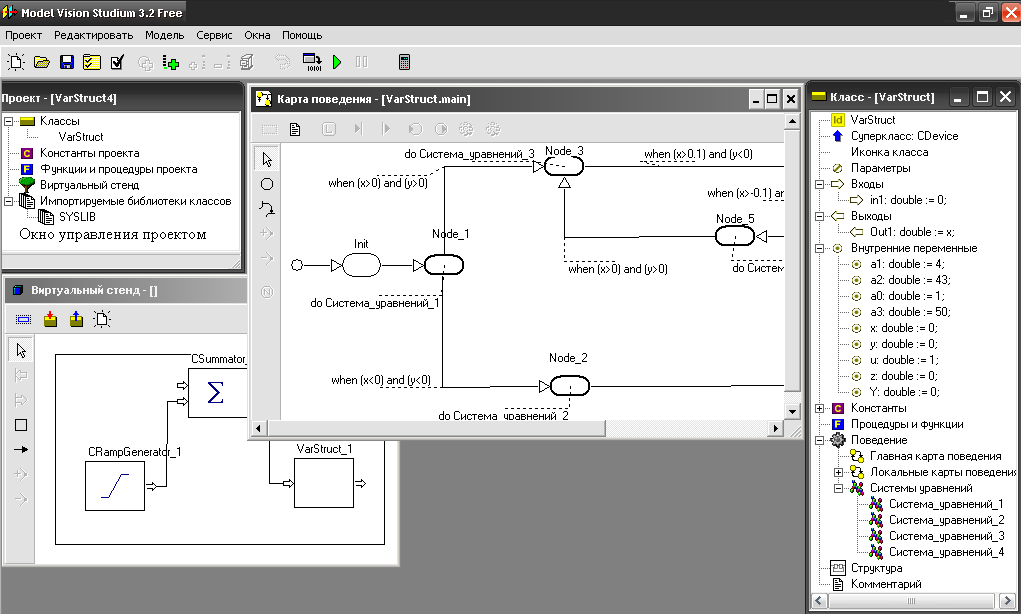
Task: Click the checkmark verify toolbar icon
Action: click(117, 63)
